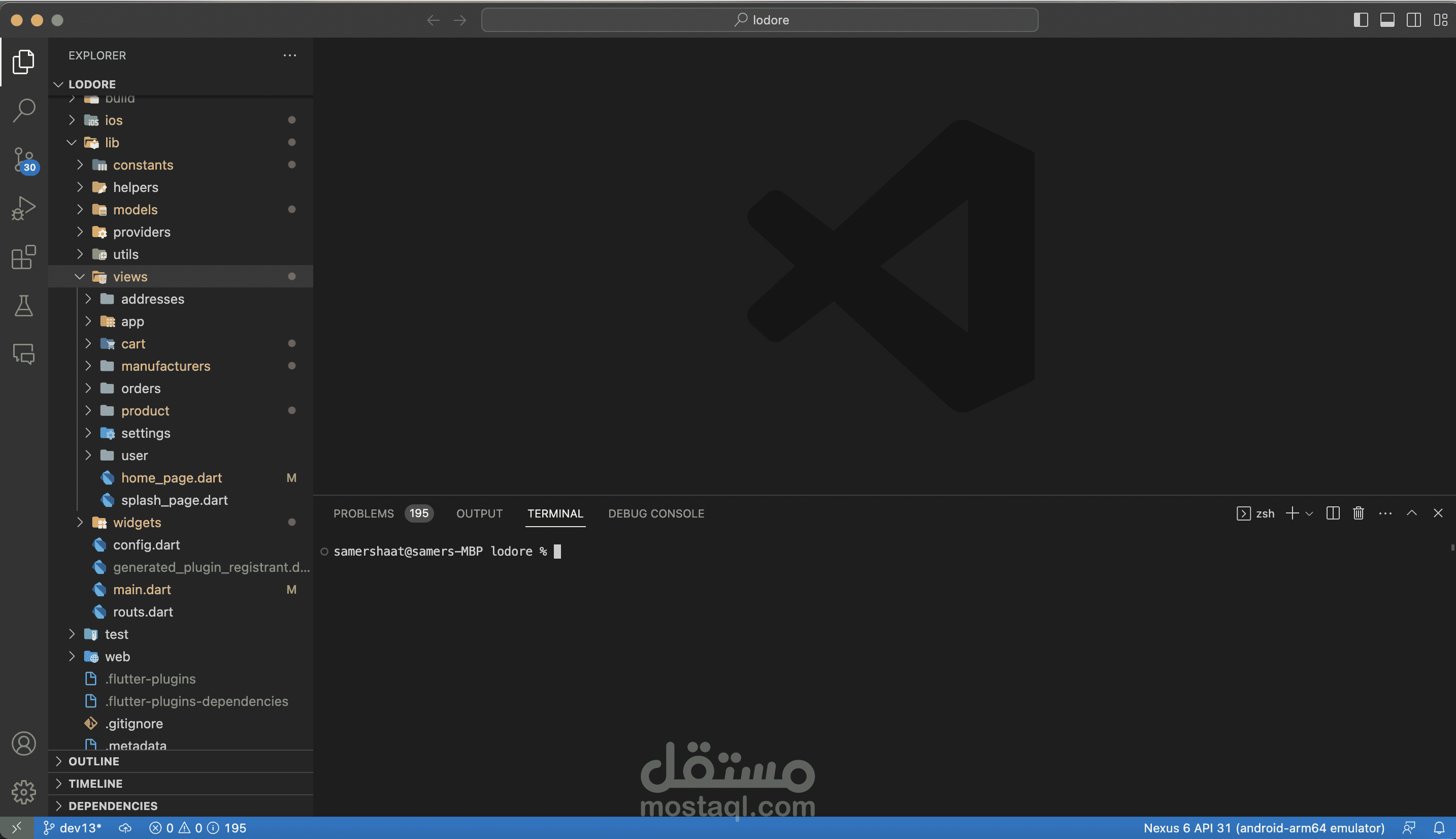Open main.dart file
Screen dimensions: 1456x839
[181, 590]
